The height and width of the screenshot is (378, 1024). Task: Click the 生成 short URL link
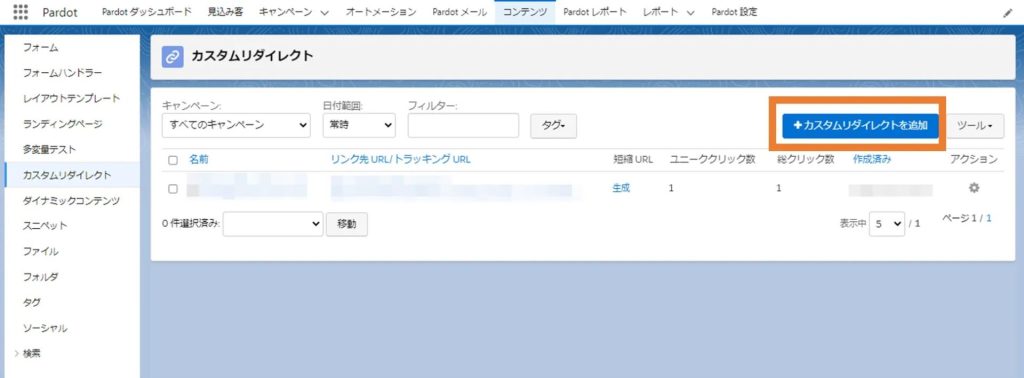click(621, 188)
